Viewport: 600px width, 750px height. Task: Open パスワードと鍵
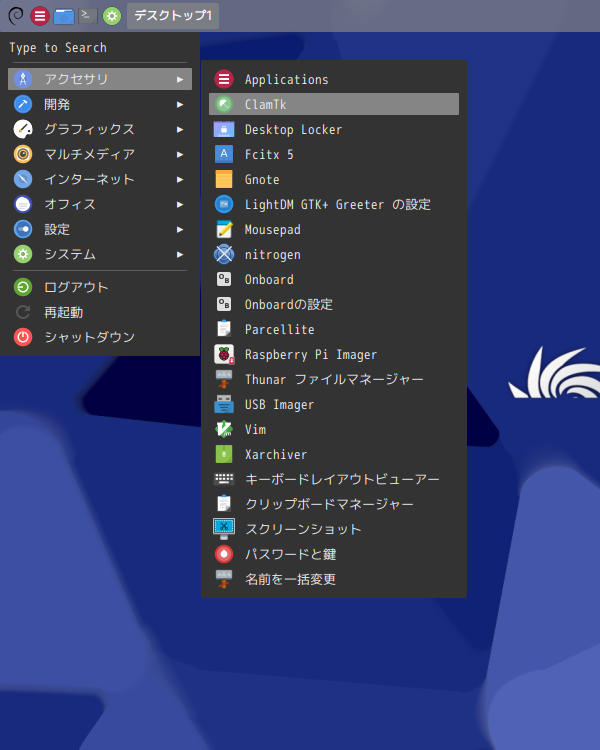[334, 554]
